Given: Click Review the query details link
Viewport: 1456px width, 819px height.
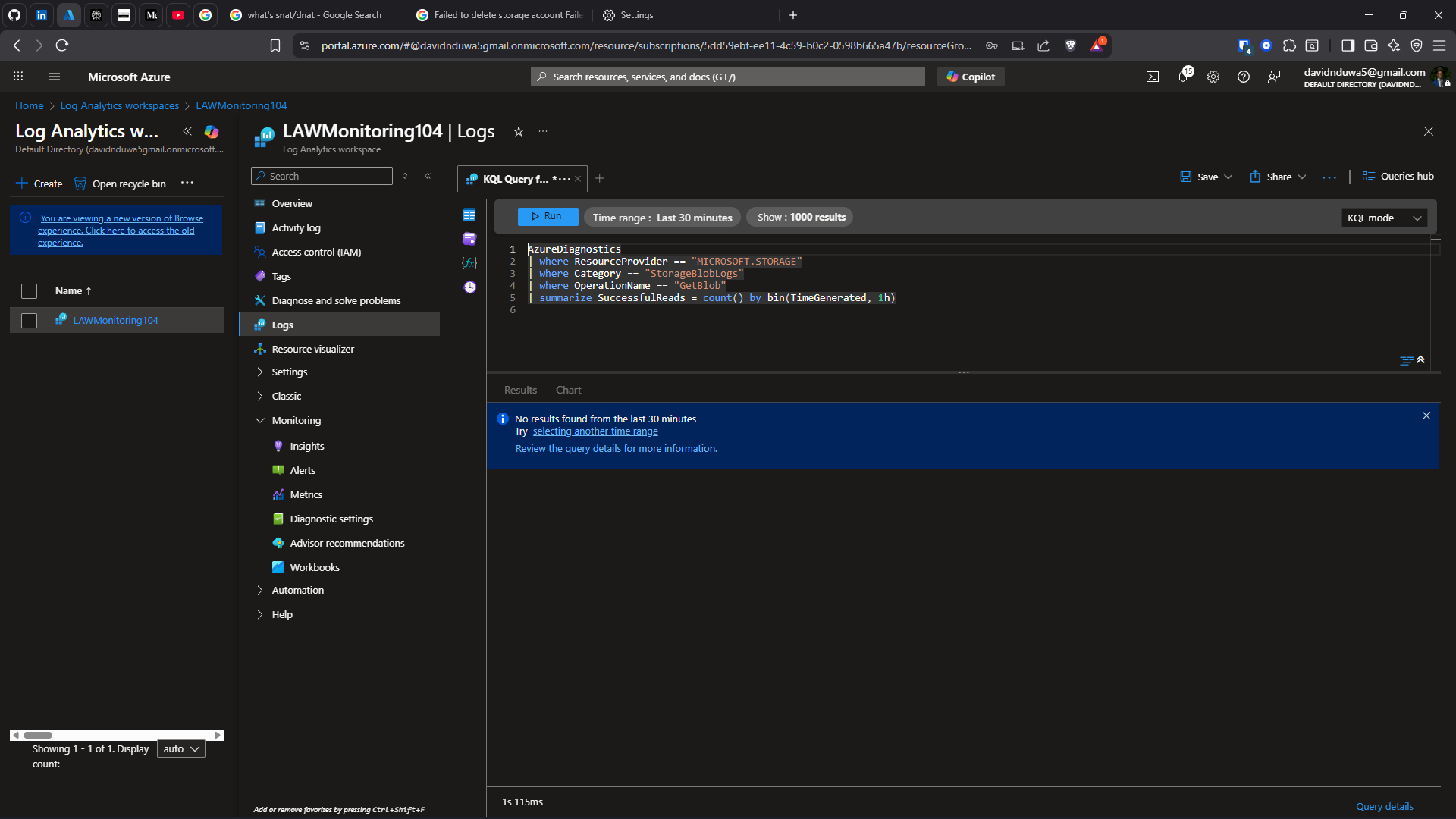Looking at the screenshot, I should click(x=616, y=449).
